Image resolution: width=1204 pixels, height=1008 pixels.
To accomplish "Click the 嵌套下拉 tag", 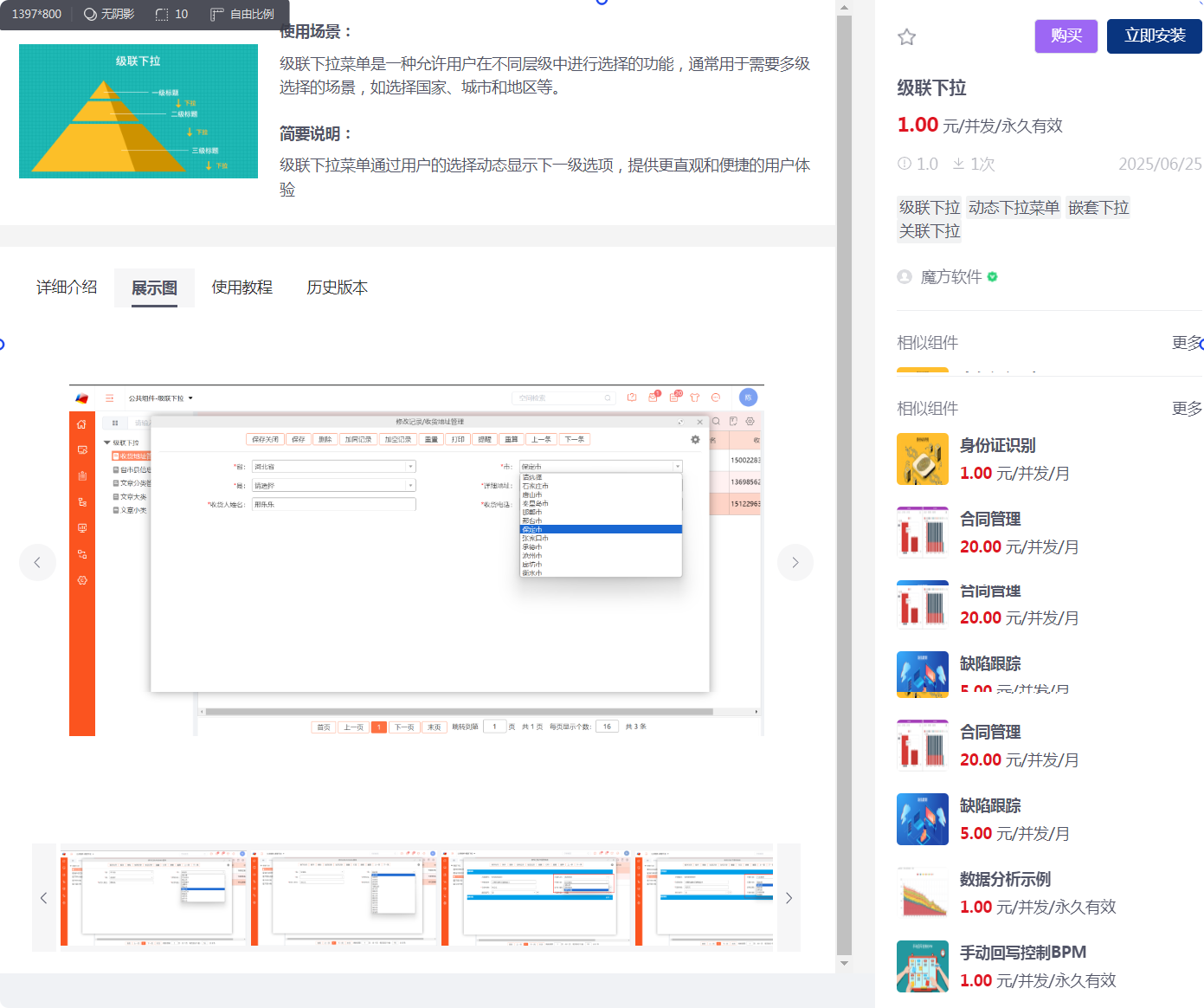I will pos(1098,208).
